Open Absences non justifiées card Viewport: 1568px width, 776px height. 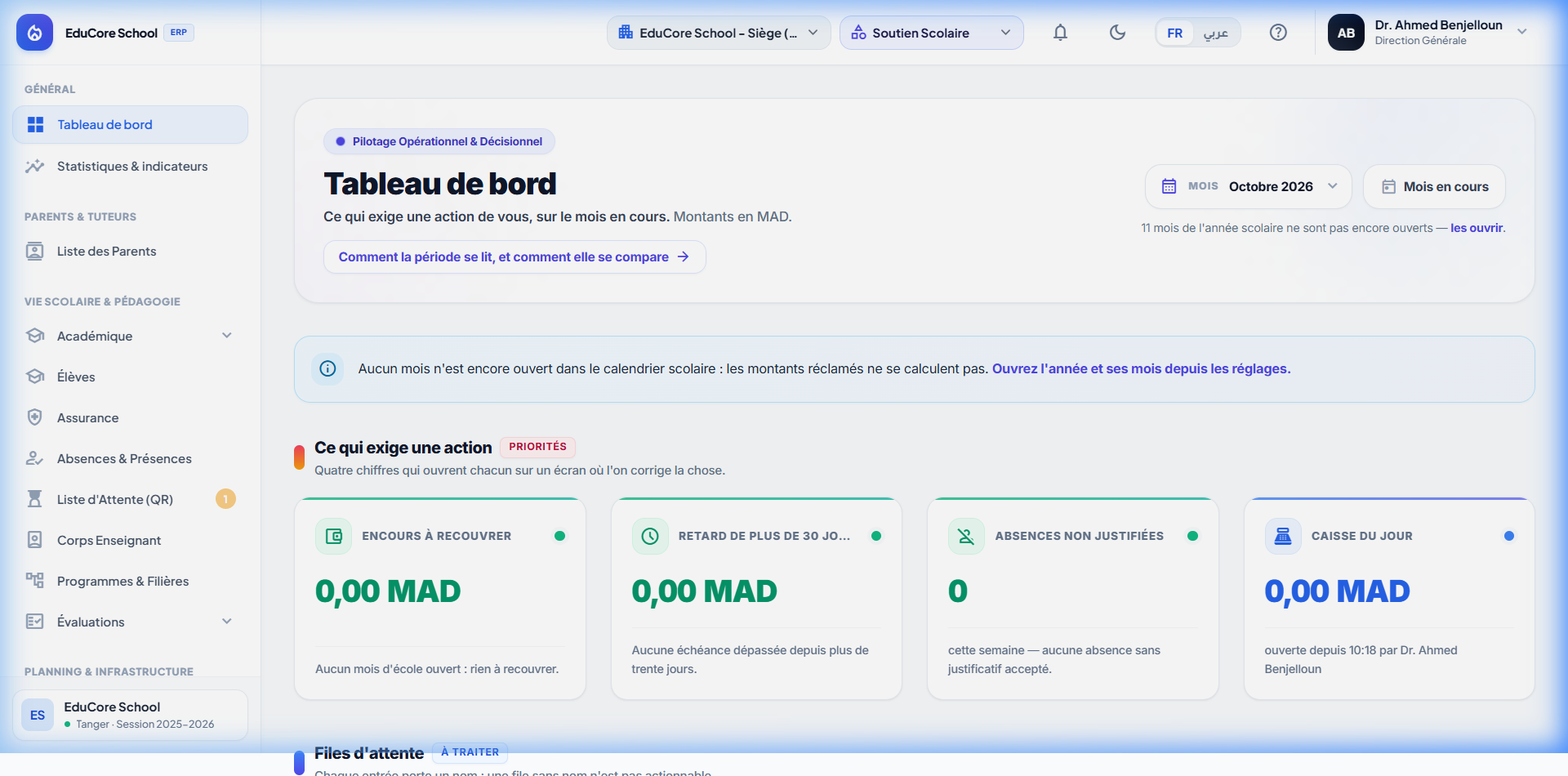point(1073,599)
